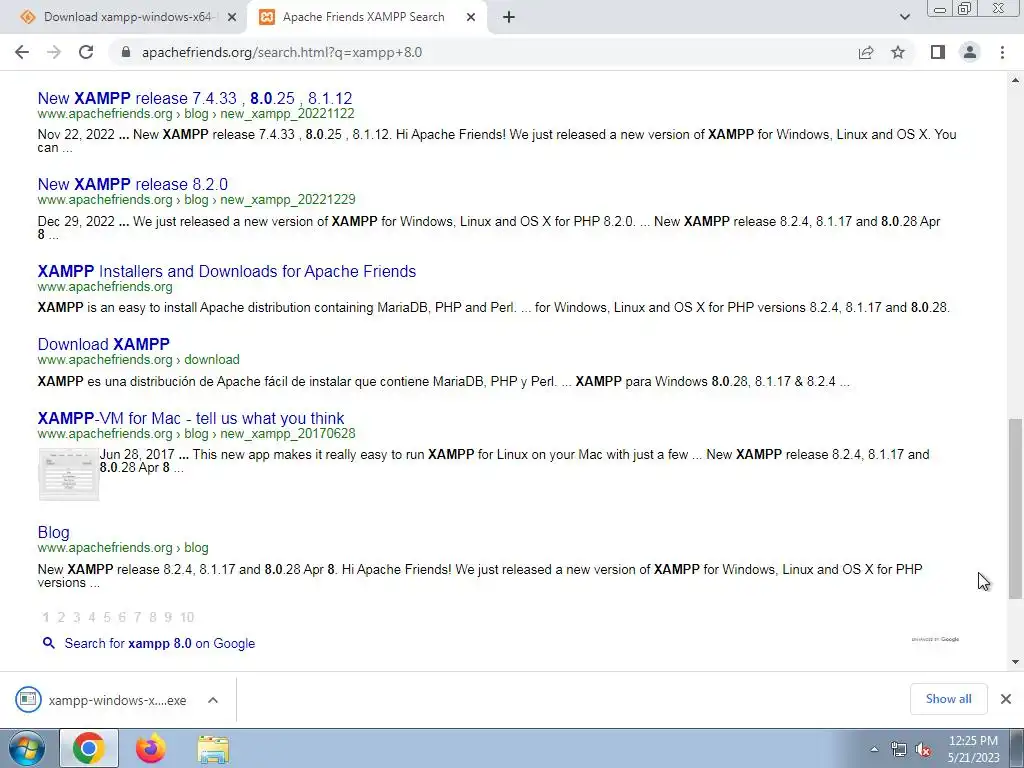Screen dimensions: 1024x768
Task: Click Chrome icon in taskbar
Action: (x=89, y=748)
